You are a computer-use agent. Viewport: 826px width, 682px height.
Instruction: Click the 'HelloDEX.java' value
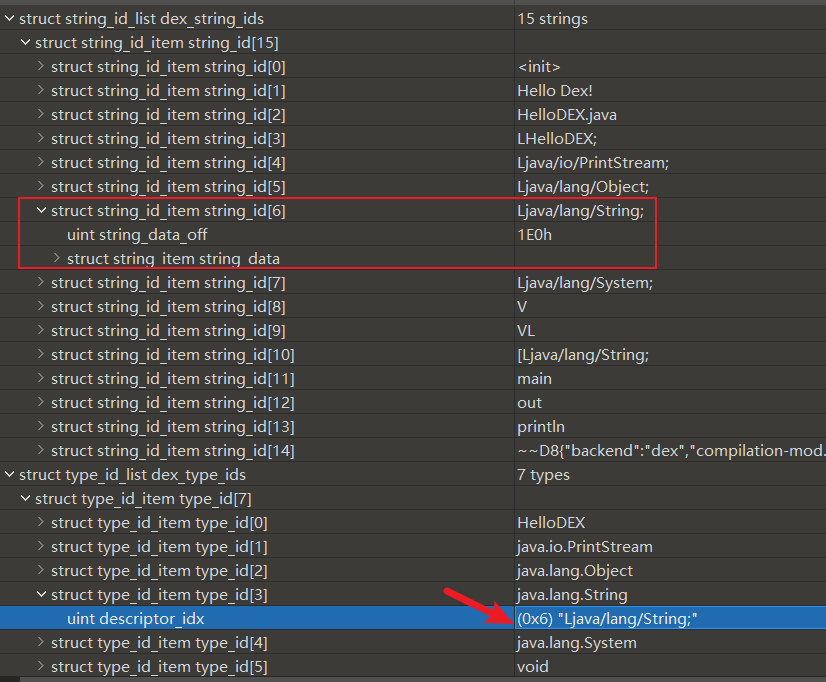(567, 115)
